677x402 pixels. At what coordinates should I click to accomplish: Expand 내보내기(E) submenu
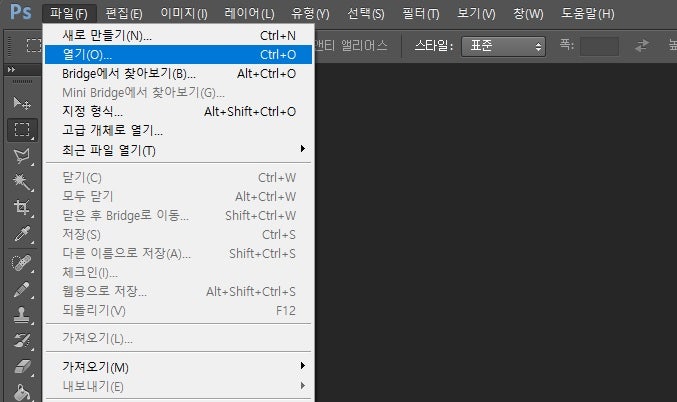point(178,386)
